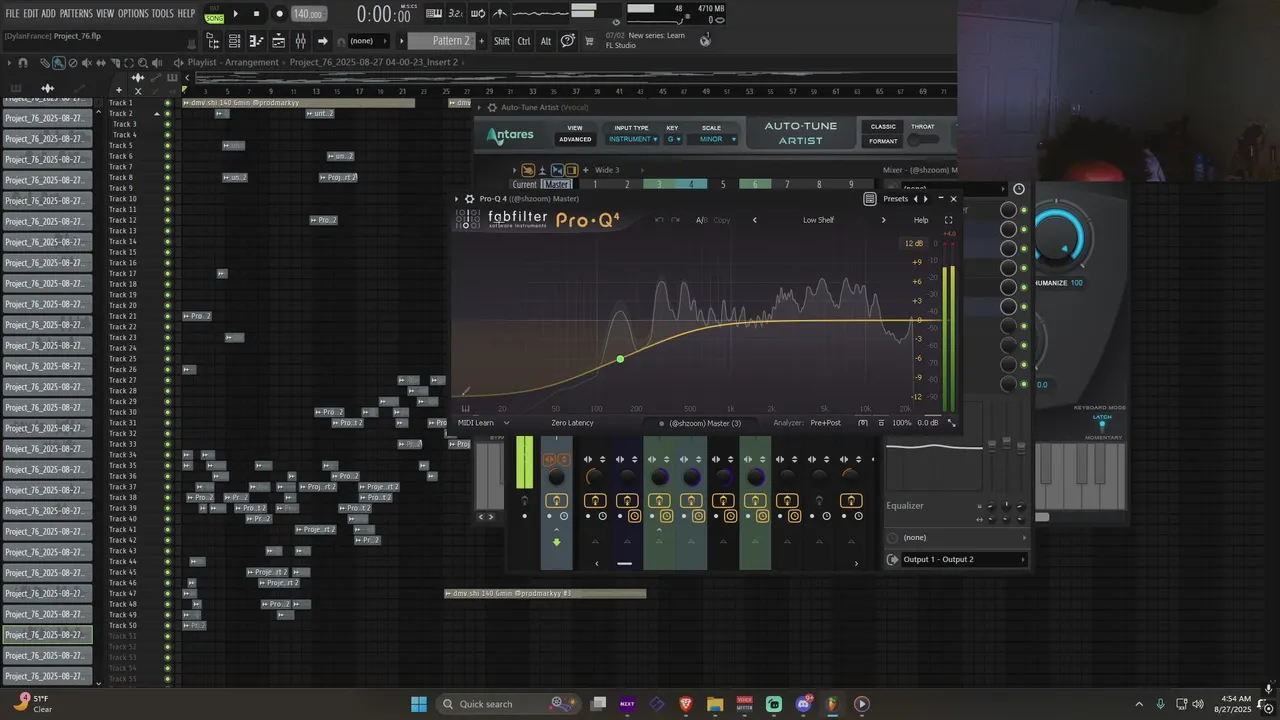The image size is (1280, 720).
Task: Open the Piano roll icon
Action: pos(256,41)
